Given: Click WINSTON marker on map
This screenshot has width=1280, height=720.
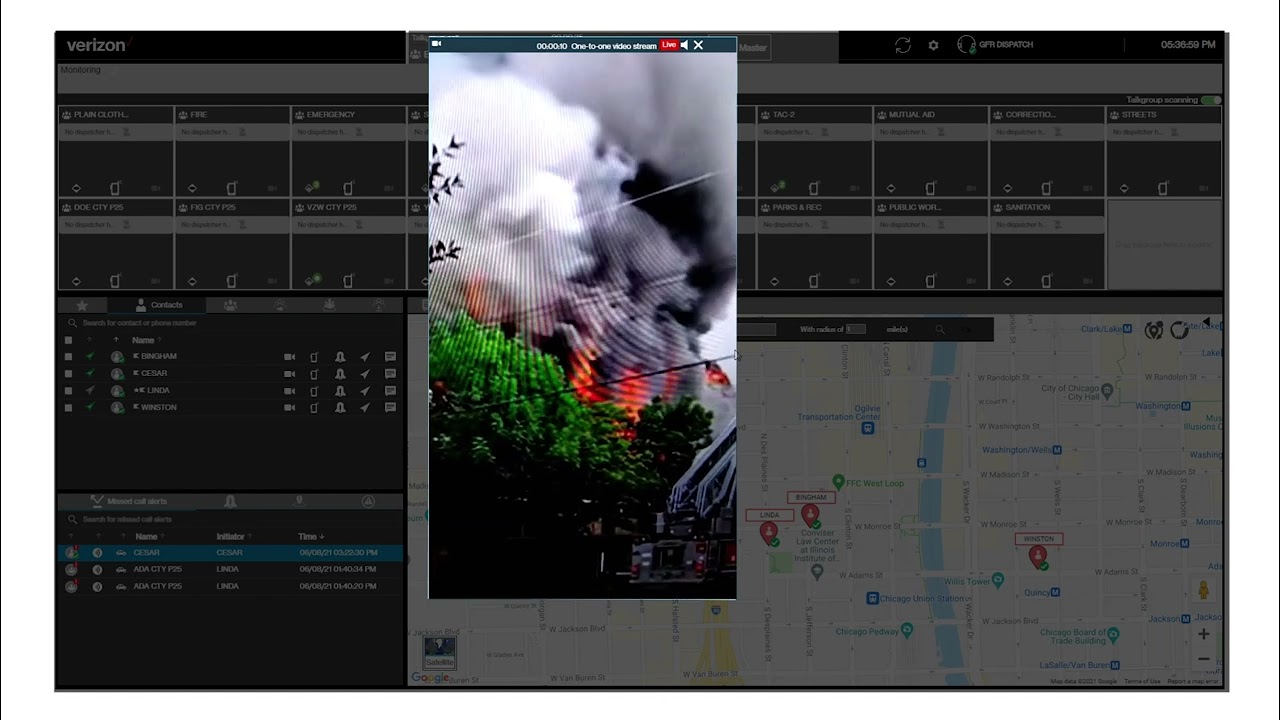Looking at the screenshot, I should coord(1039,556).
